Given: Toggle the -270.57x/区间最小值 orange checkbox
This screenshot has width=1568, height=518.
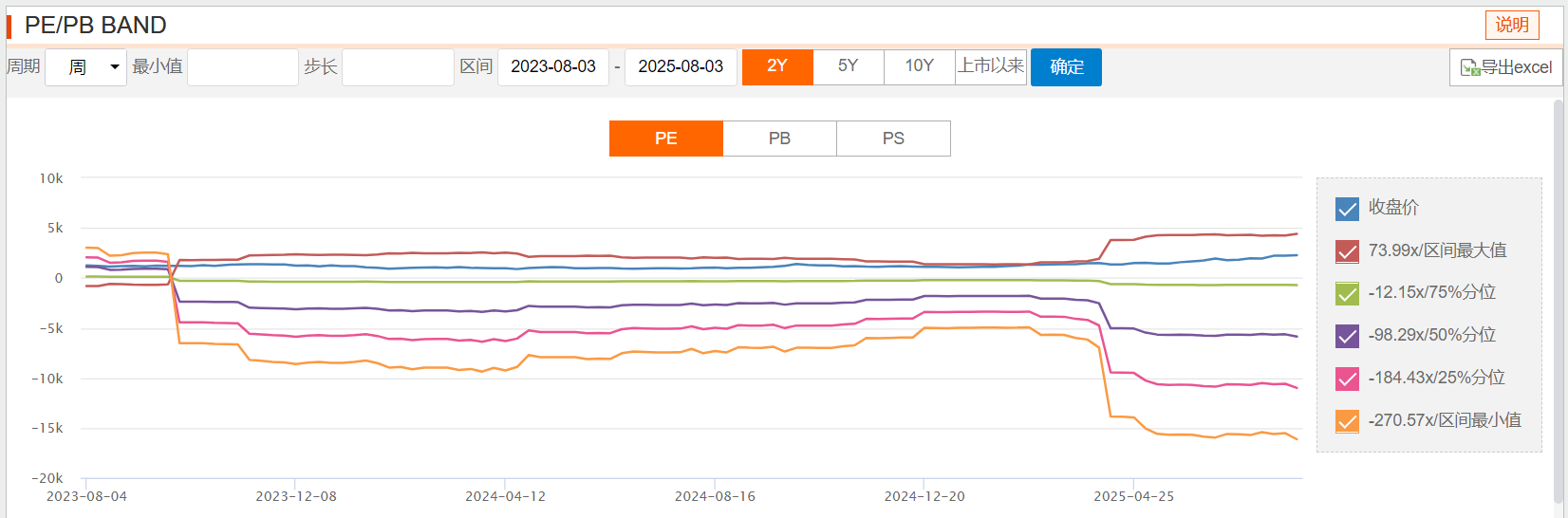Looking at the screenshot, I should click(1347, 421).
